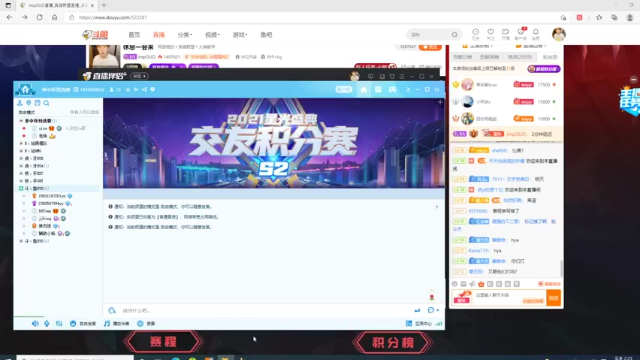Click the plus icon on the banner corner
This screenshot has width=640, height=360.
tap(440, 102)
